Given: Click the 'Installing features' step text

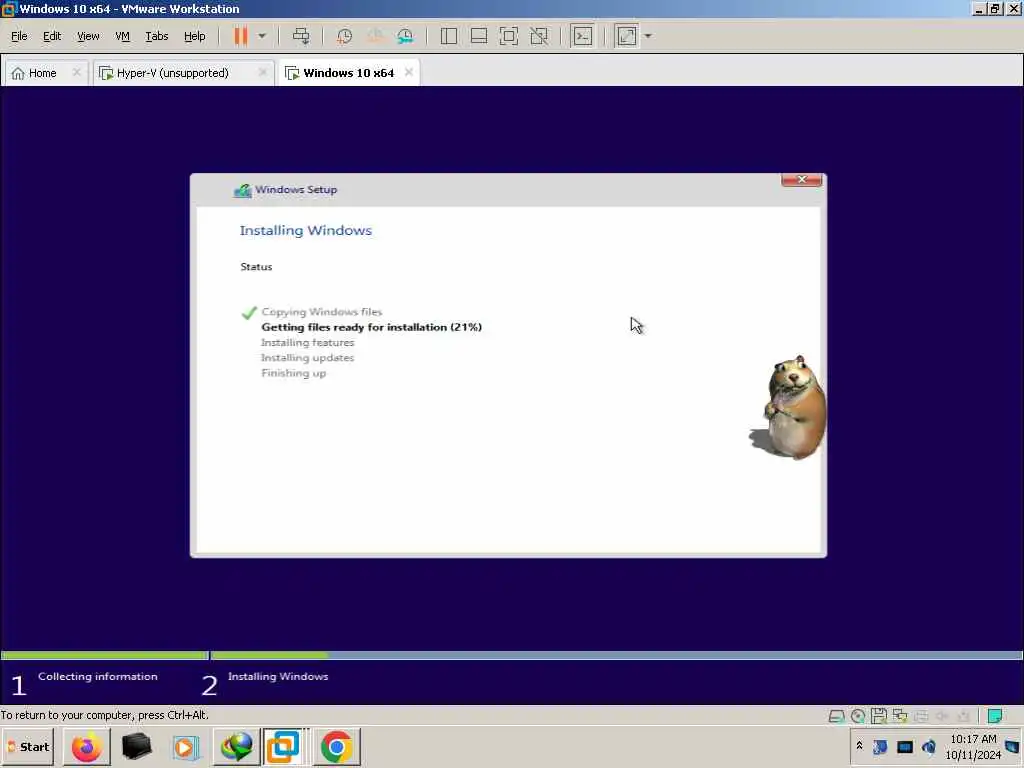Looking at the screenshot, I should 308,343.
